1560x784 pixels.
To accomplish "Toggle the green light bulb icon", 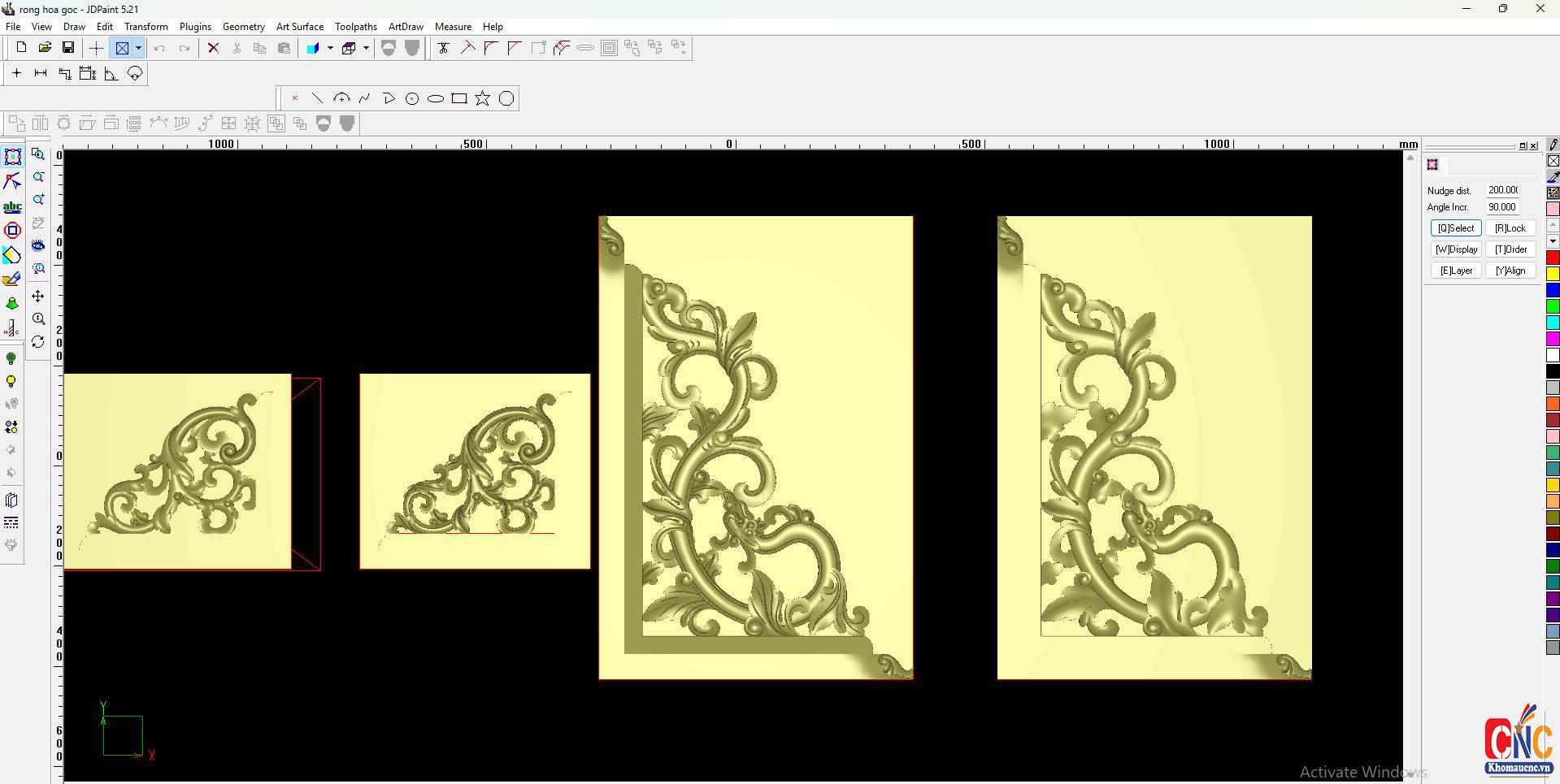I will pyautogui.click(x=11, y=359).
